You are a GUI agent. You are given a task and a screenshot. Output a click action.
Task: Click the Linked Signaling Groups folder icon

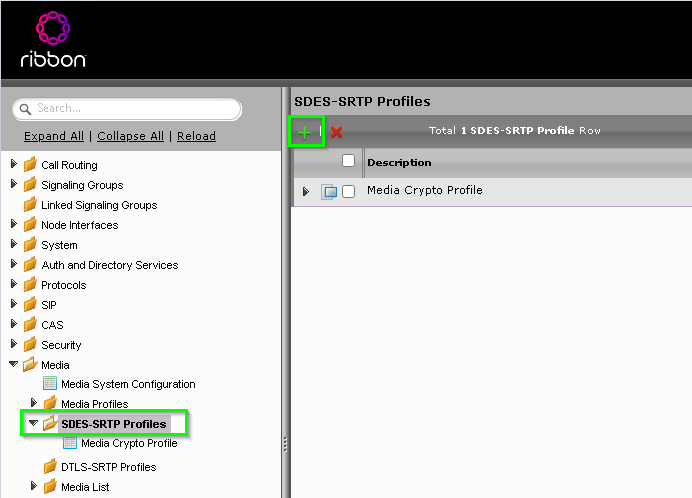tap(30, 204)
